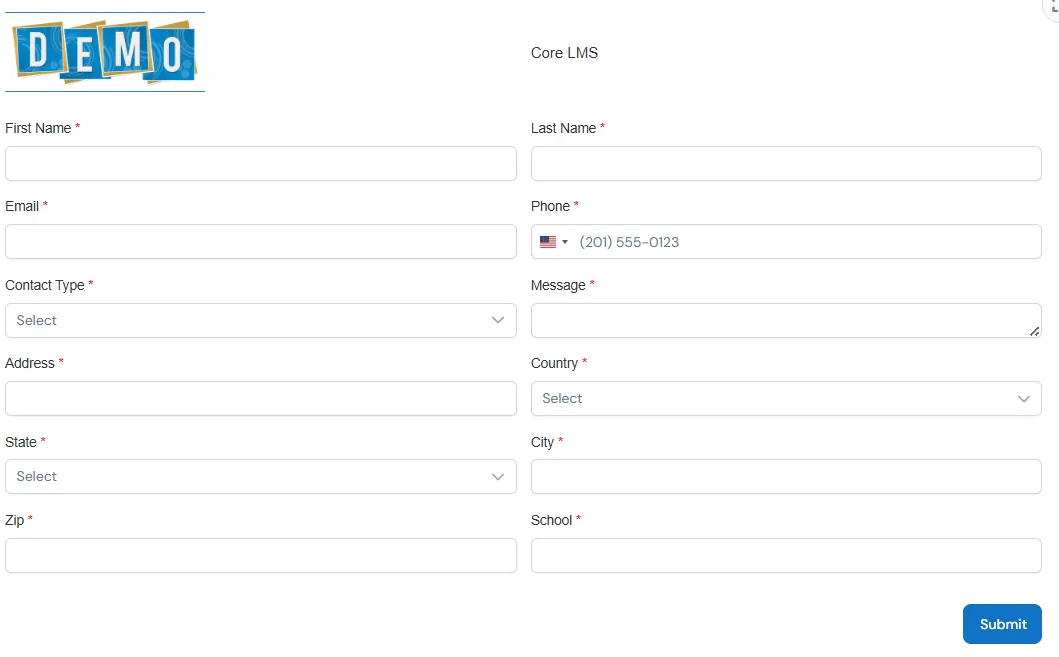
Task: Expand the Country select dropdown
Action: (x=786, y=398)
